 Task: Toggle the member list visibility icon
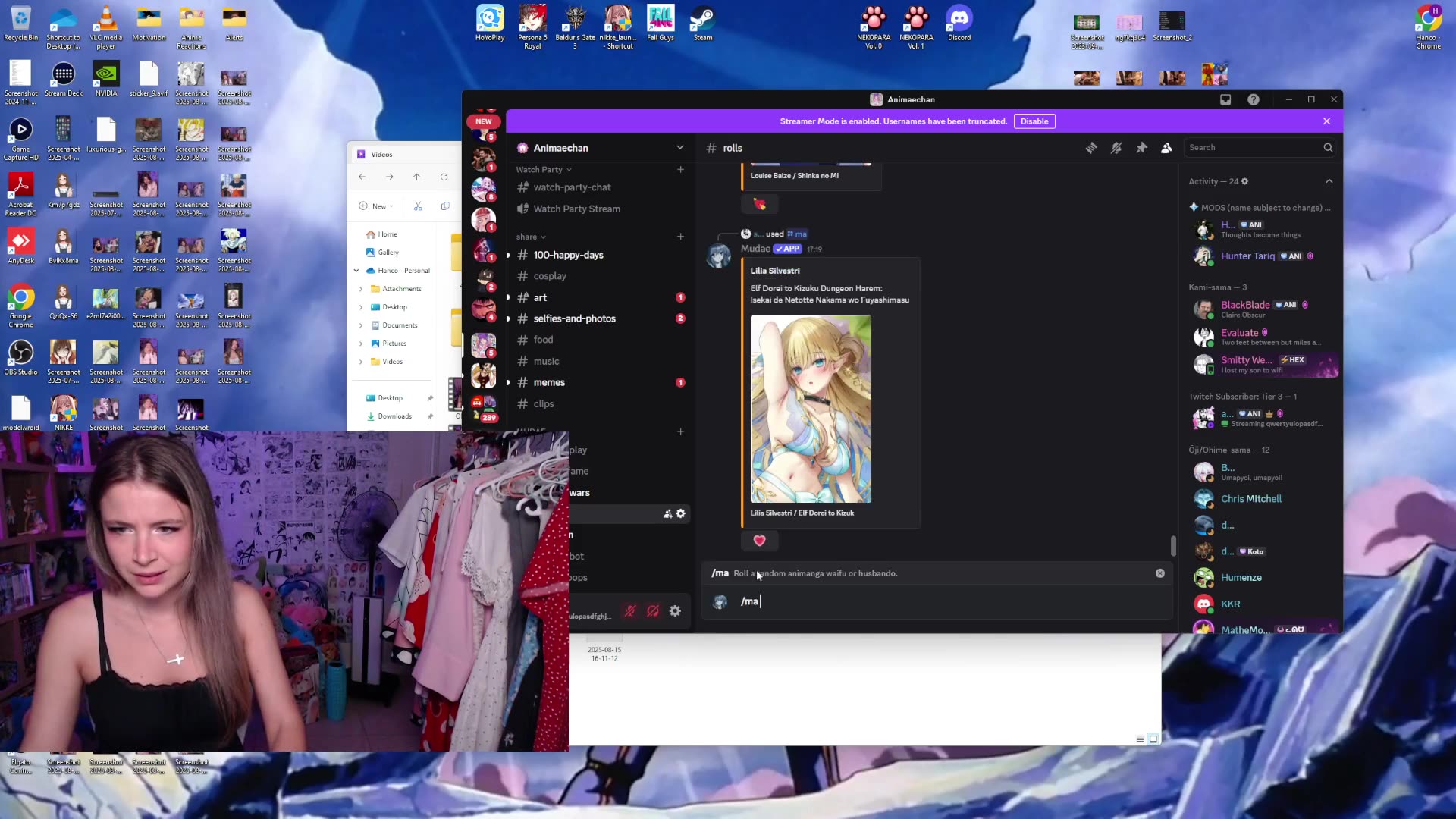[1166, 148]
